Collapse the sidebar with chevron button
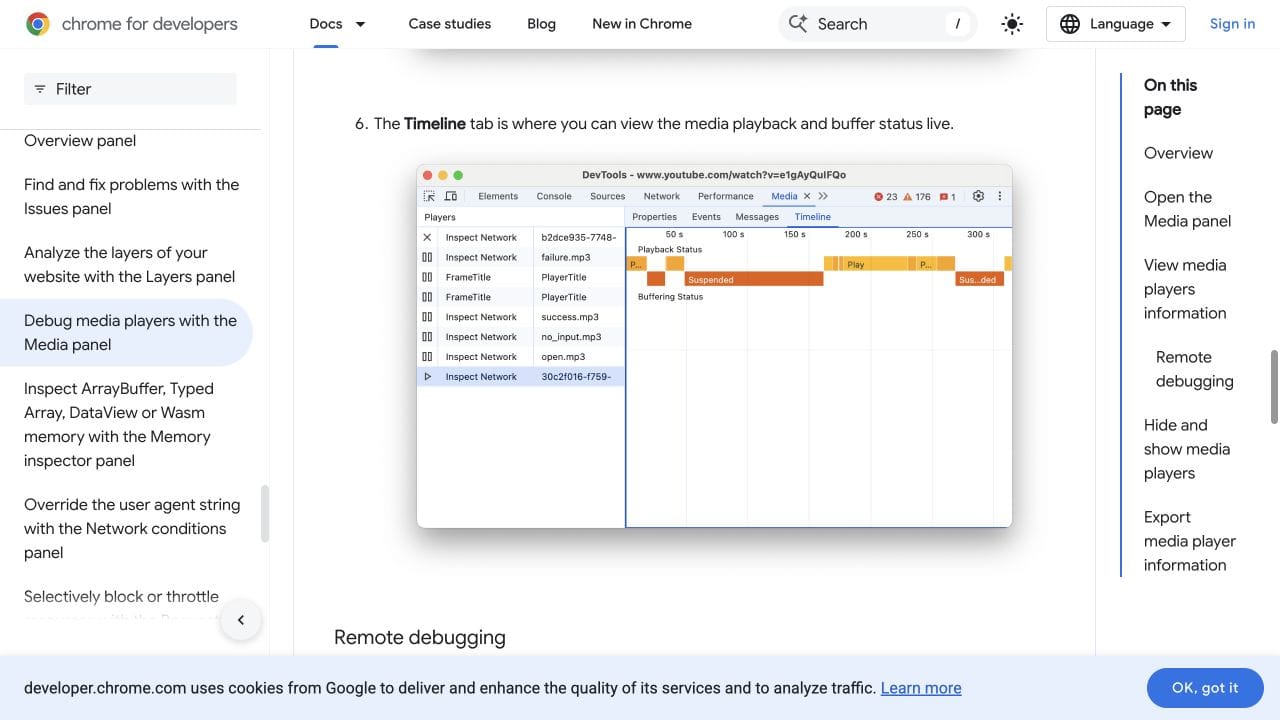1280x720 pixels. tap(241, 620)
